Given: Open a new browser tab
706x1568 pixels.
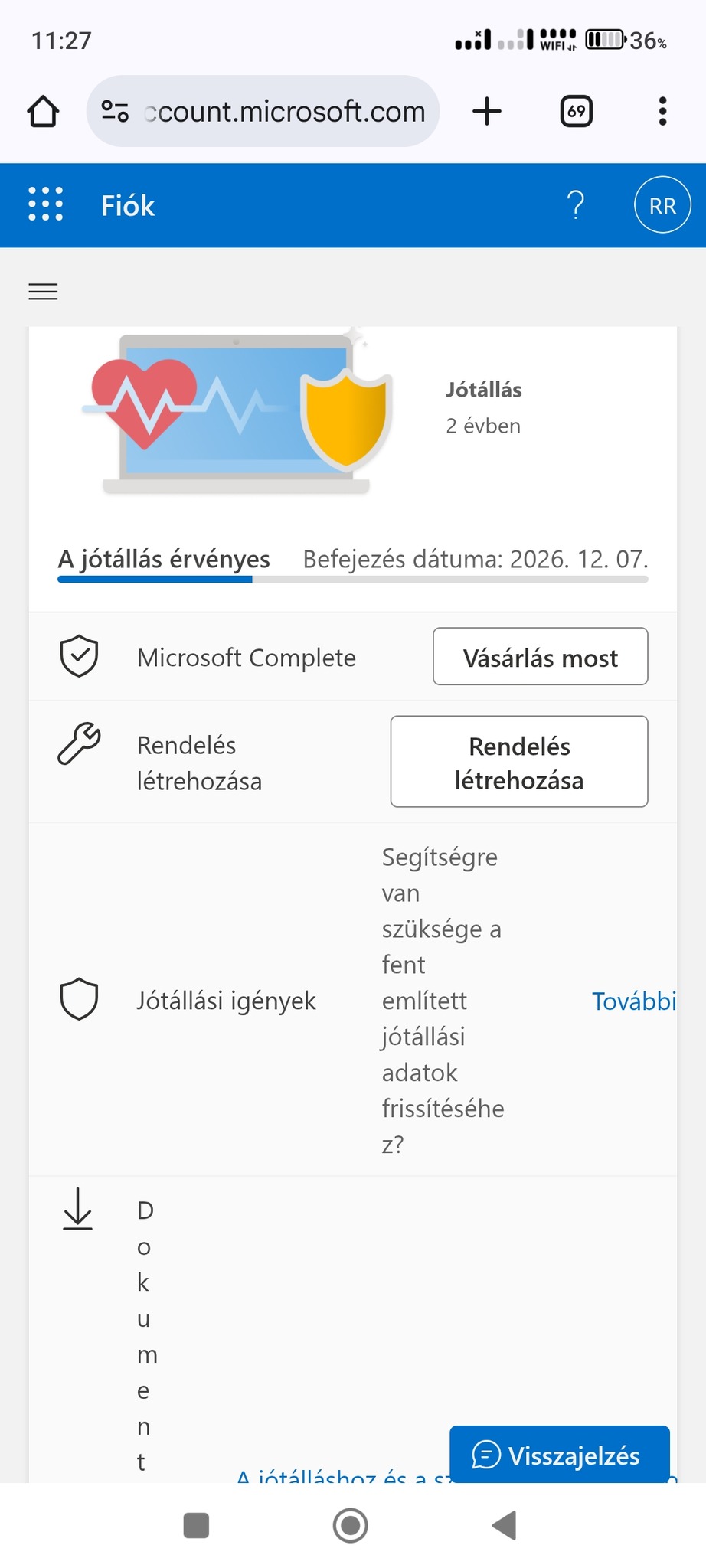Looking at the screenshot, I should tap(487, 112).
